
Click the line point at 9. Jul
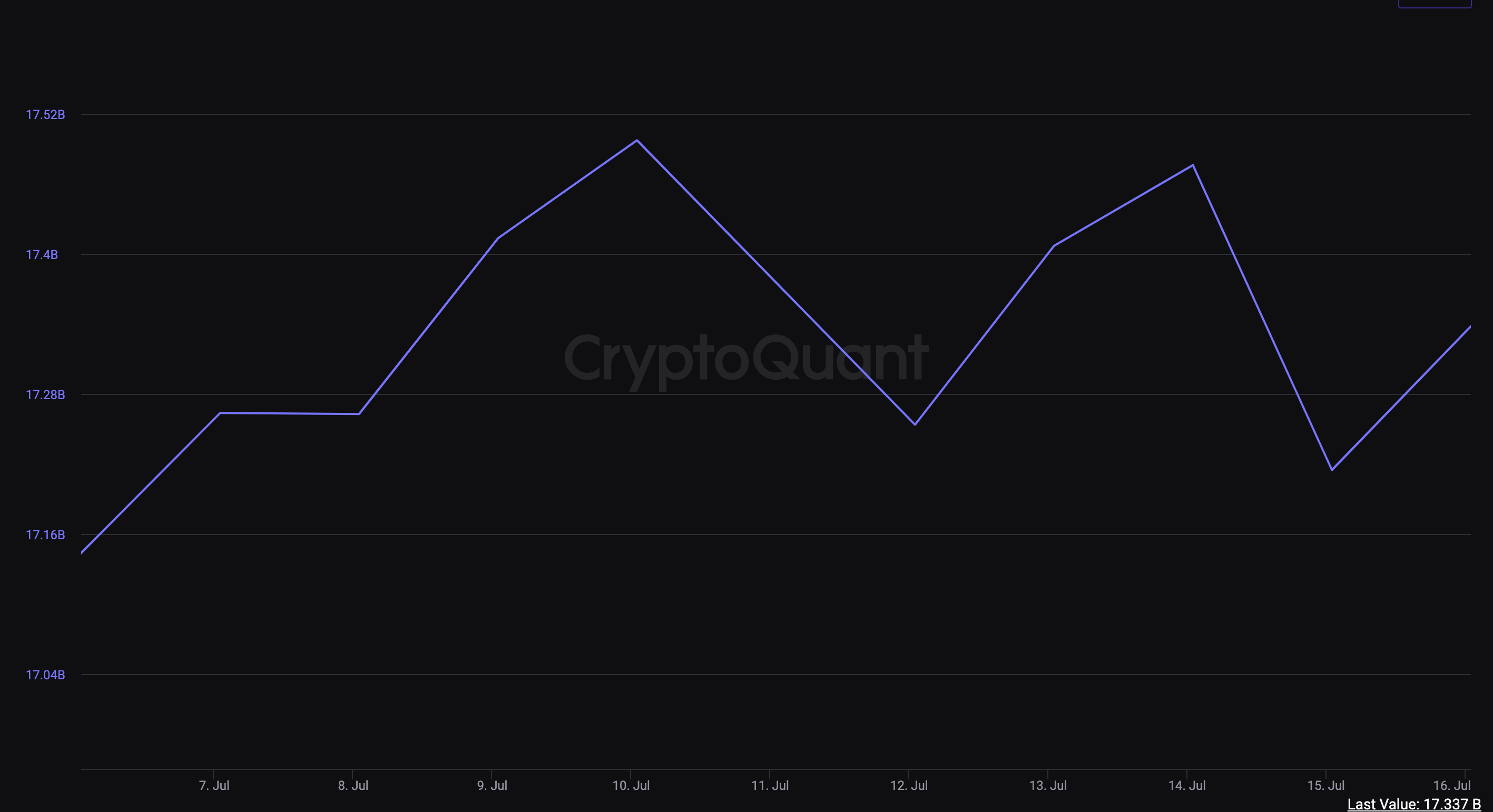pyautogui.click(x=498, y=238)
